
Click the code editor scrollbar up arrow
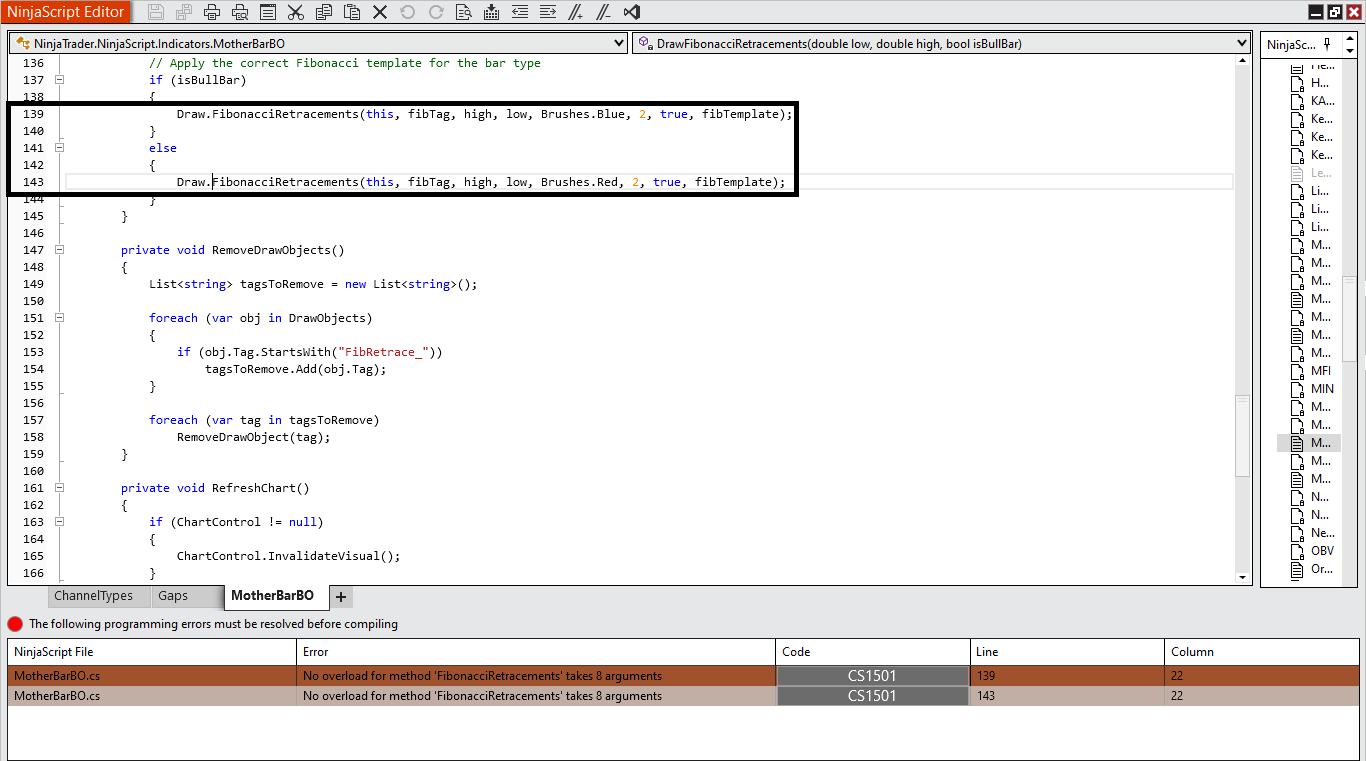point(1243,63)
